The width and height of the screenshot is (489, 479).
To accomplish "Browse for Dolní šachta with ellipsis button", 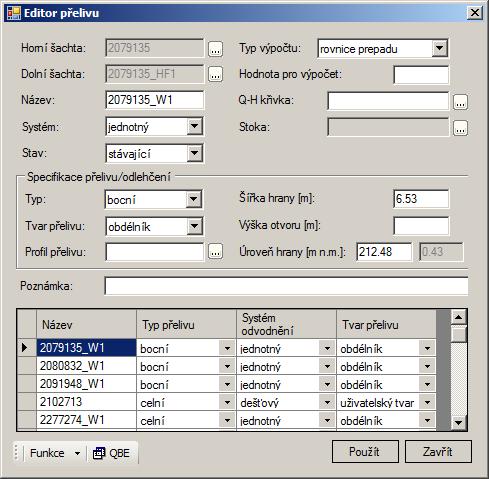I will pos(215,75).
